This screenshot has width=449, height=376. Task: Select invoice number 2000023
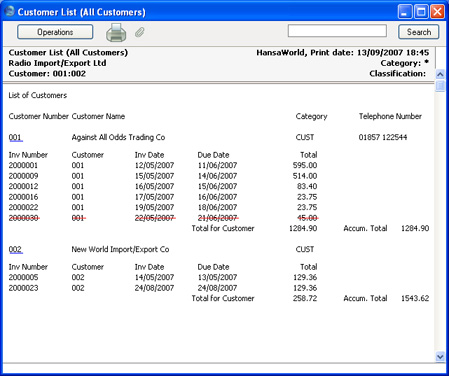pos(23,288)
